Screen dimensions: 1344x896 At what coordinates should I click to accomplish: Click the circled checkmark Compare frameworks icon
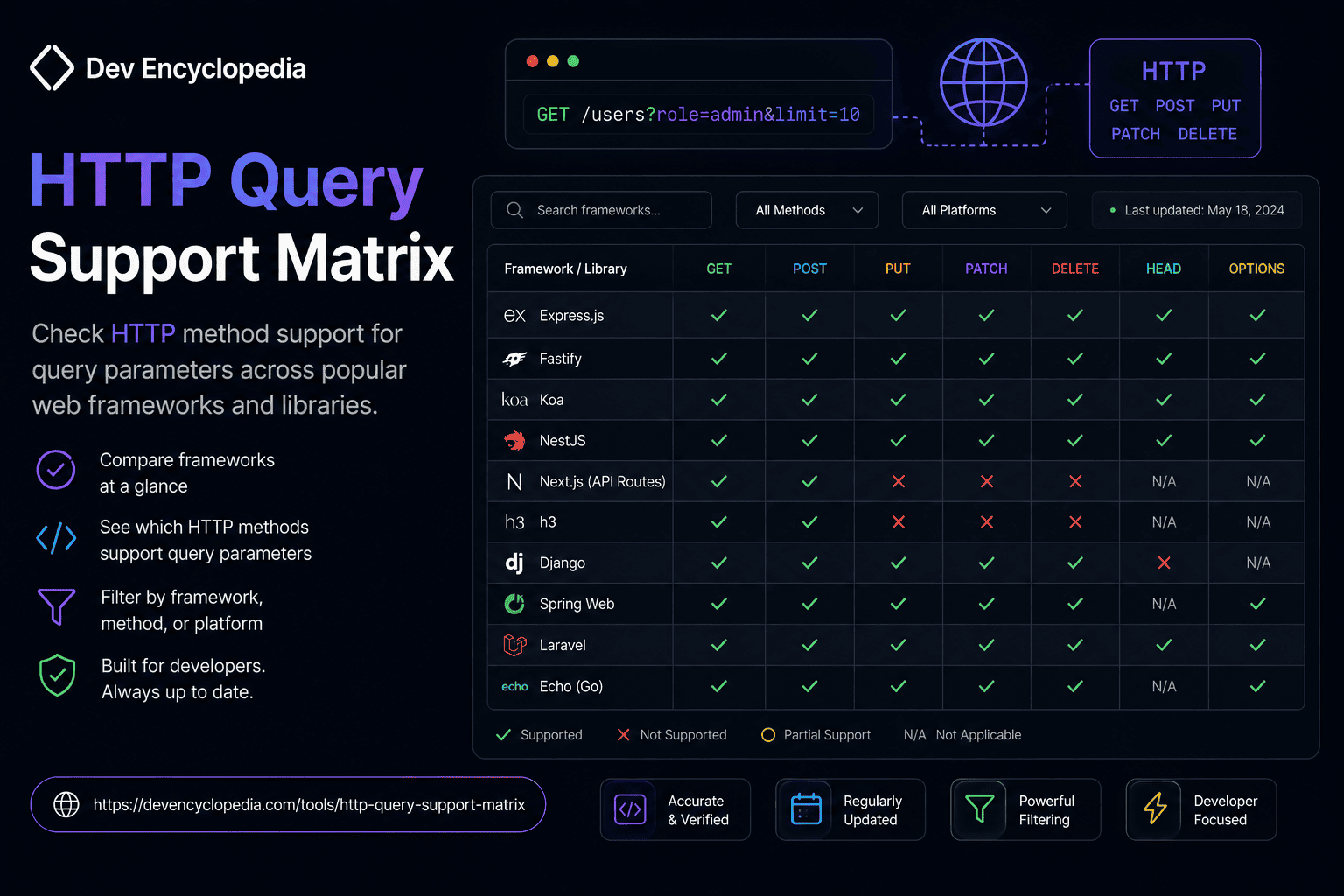tap(56, 470)
